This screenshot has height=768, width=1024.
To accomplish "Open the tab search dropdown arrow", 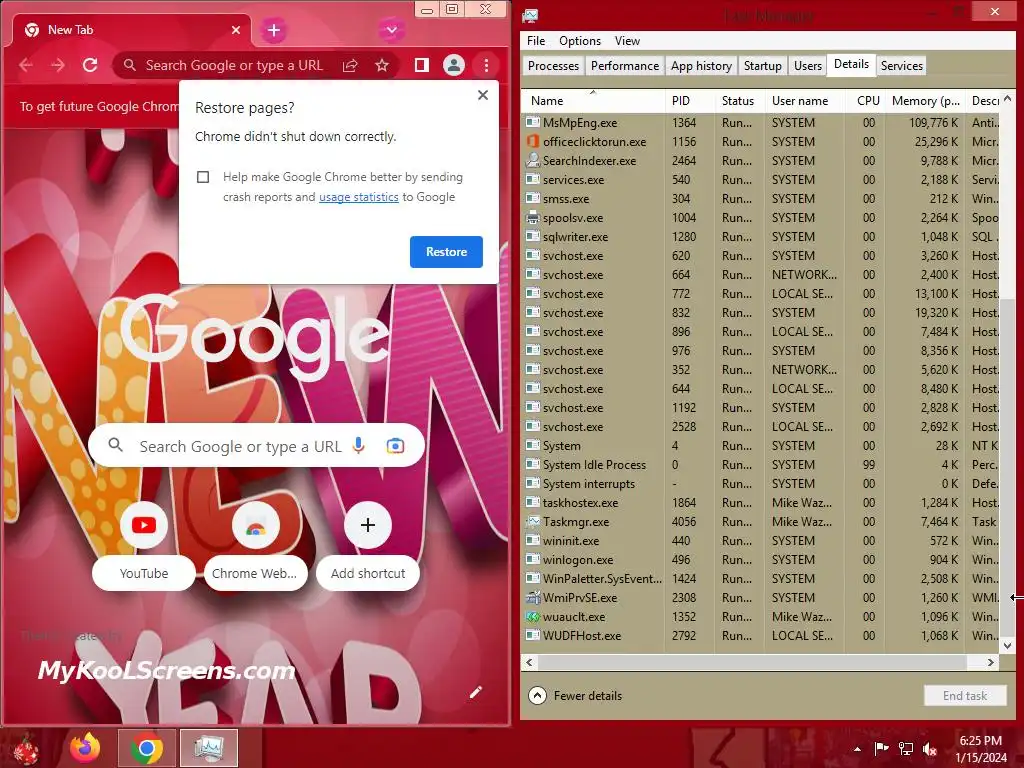I will coord(391,29).
